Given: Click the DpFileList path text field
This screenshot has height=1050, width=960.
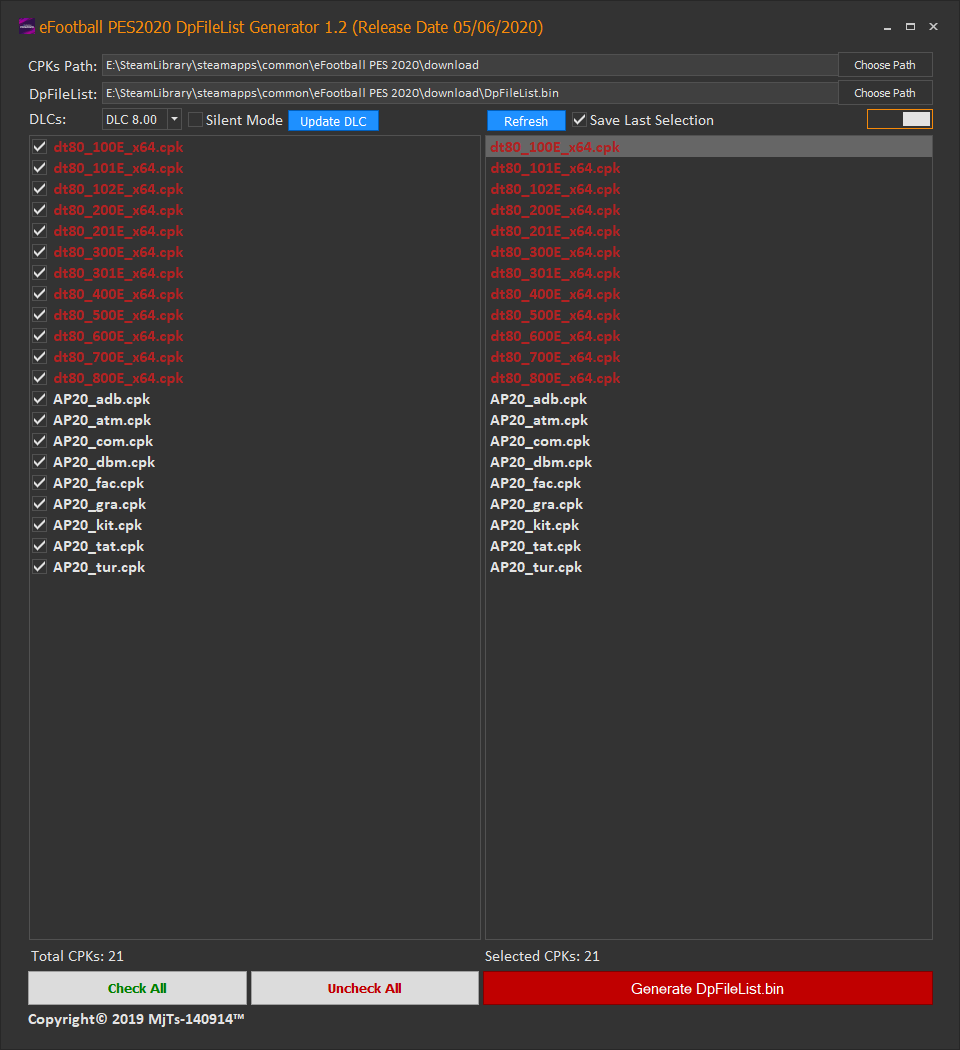Looking at the screenshot, I should click(x=470, y=93).
